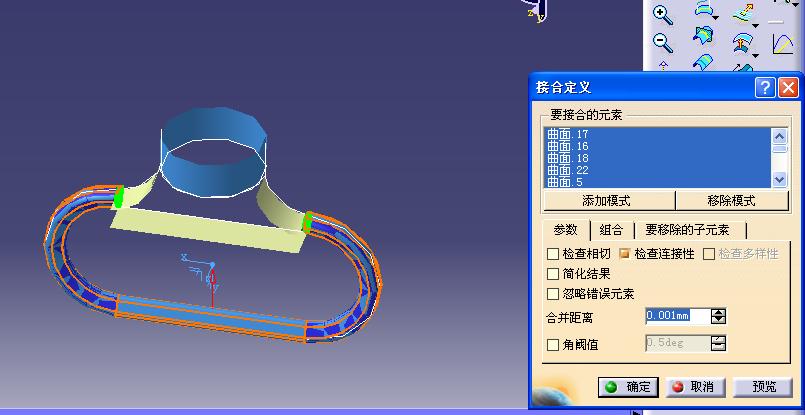The width and height of the screenshot is (805, 415).
Task: Select 曲面.18 in the elements list
Action: pyautogui.click(x=658, y=158)
